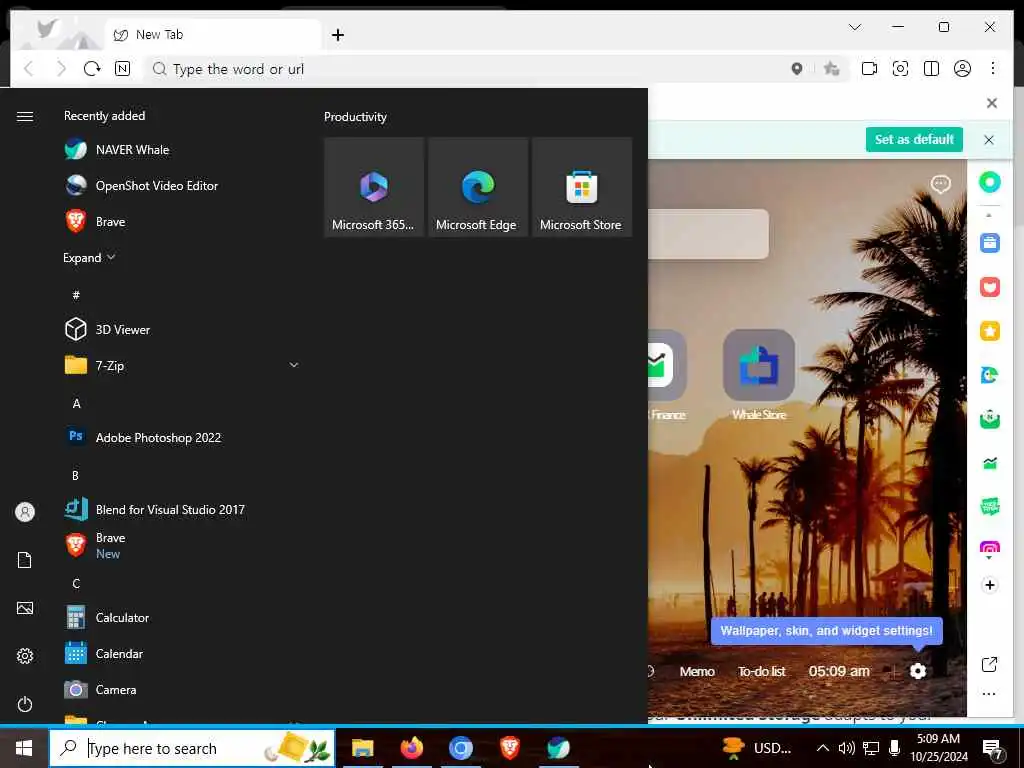This screenshot has height=768, width=1024.
Task: Open Power options in Start menu
Action: [25, 704]
